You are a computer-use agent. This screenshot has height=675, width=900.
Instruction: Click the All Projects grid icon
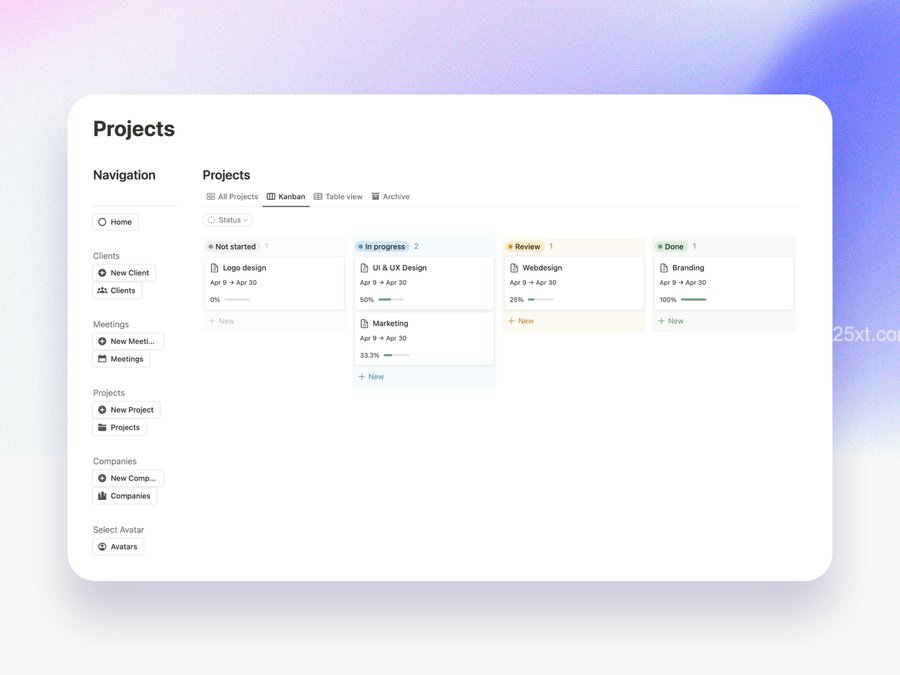click(211, 197)
